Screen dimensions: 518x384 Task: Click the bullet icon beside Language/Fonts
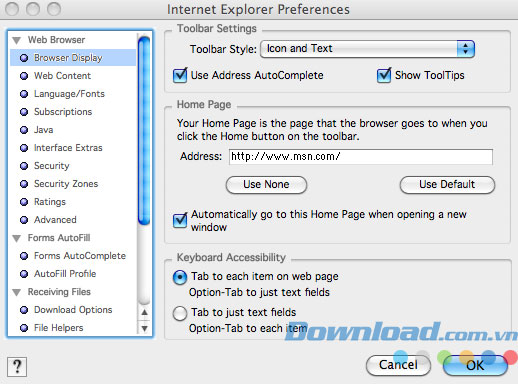(x=24, y=94)
